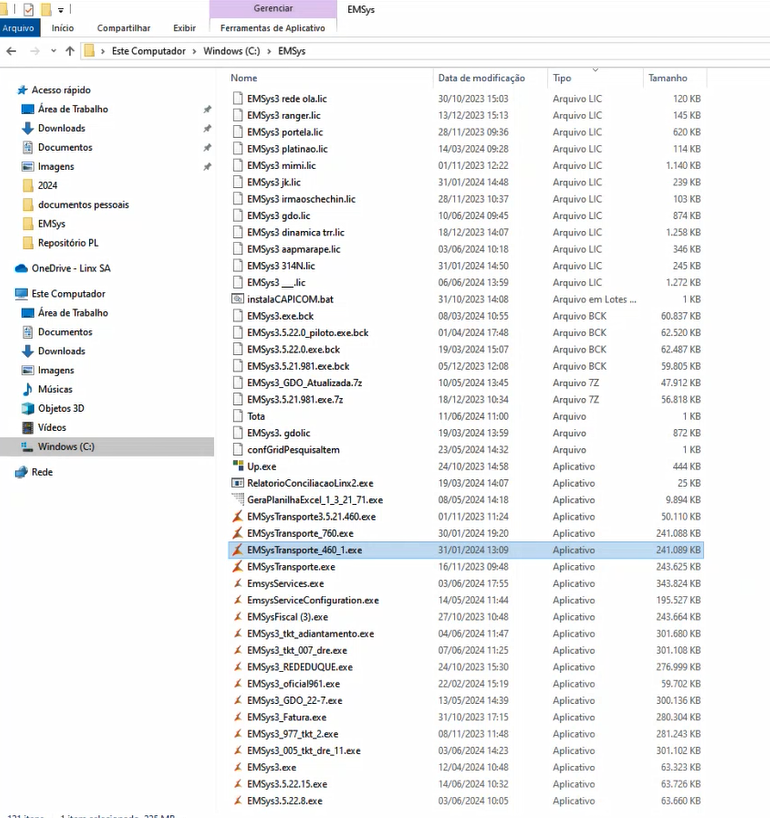This screenshot has width=770, height=818.
Task: Select GeraPlanilhaExcel_1_3_21_71.exe icon
Action: (x=238, y=499)
